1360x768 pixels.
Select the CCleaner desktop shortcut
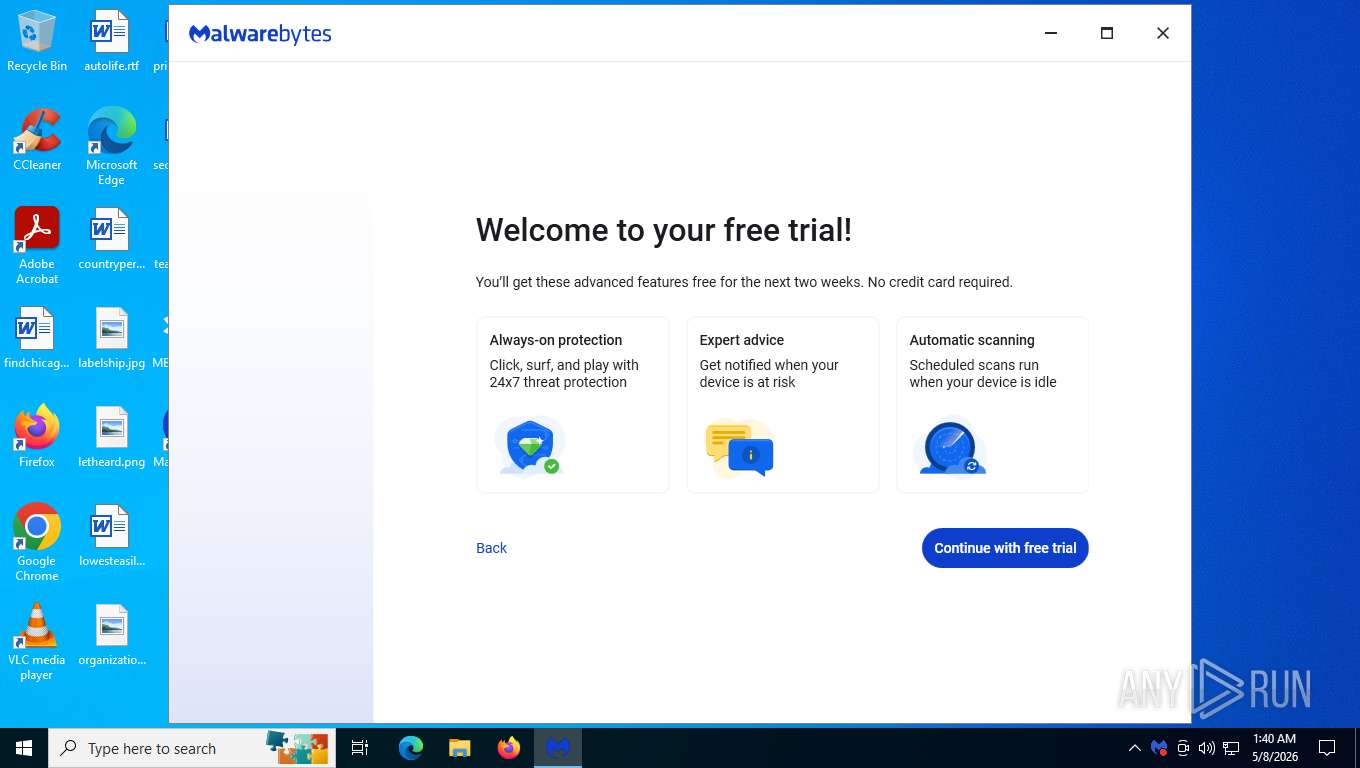[37, 140]
